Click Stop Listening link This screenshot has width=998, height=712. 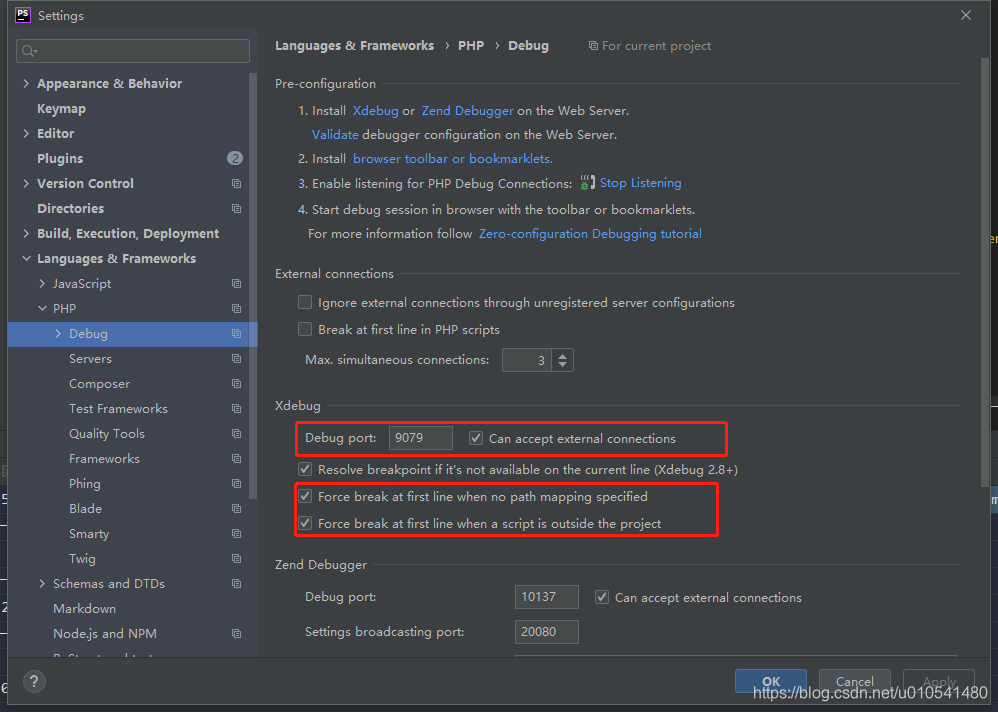click(x=640, y=183)
